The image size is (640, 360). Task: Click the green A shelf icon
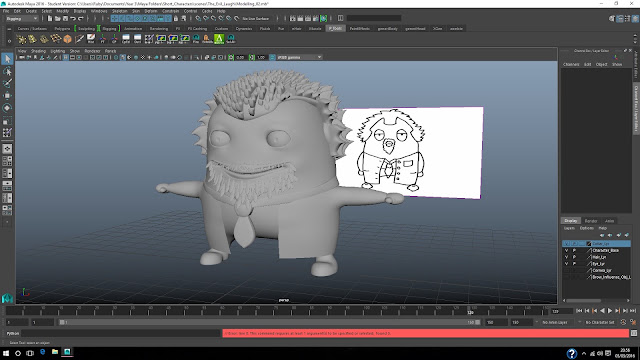coord(219,39)
